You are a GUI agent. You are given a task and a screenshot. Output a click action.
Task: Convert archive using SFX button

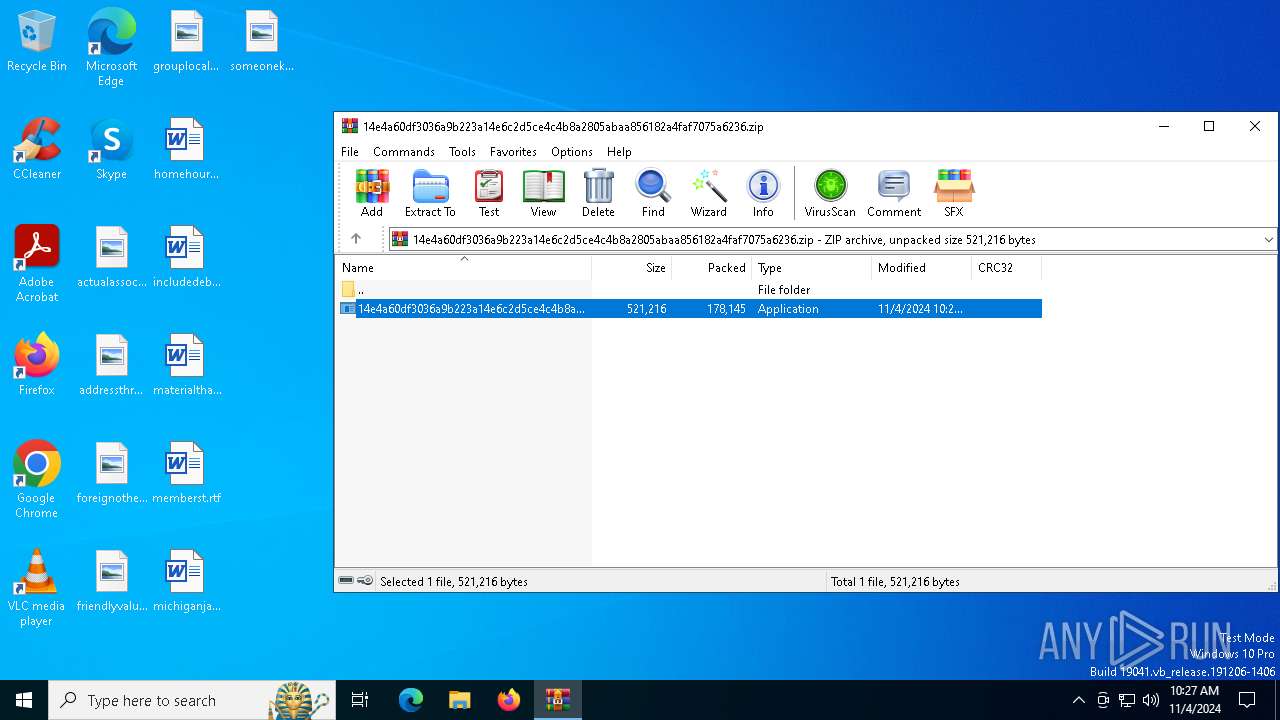coord(954,193)
